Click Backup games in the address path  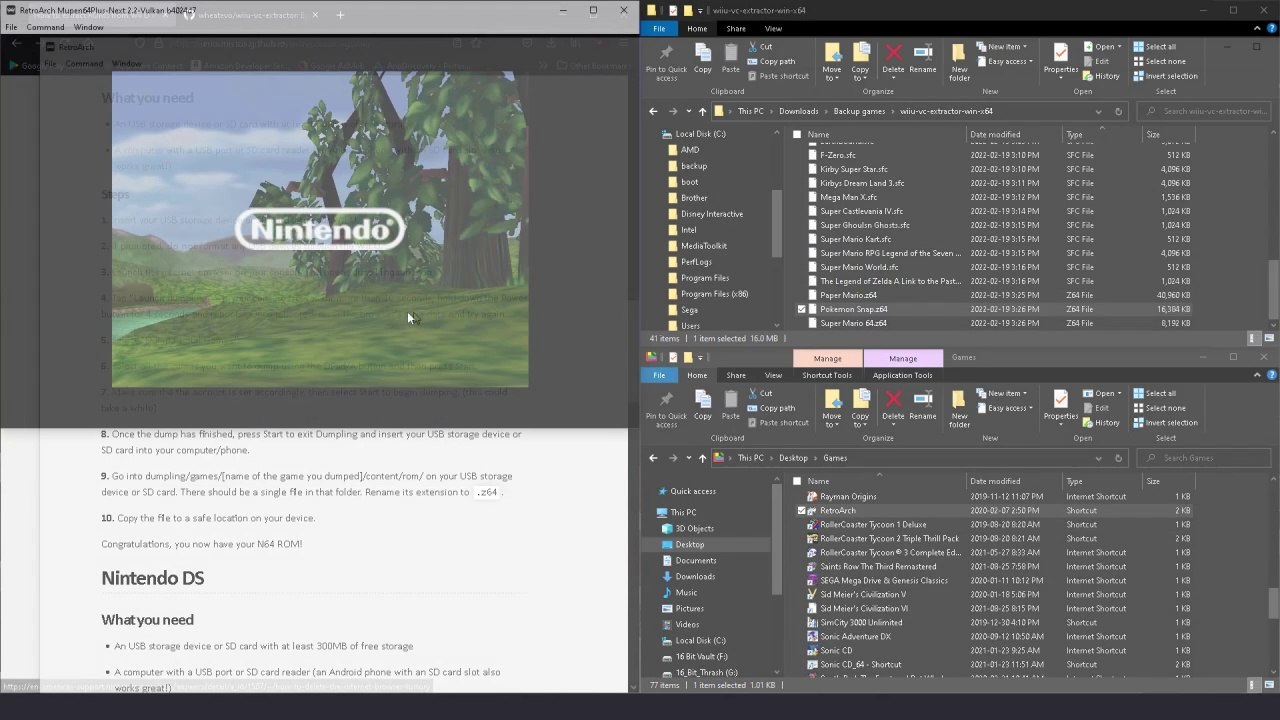(x=860, y=111)
